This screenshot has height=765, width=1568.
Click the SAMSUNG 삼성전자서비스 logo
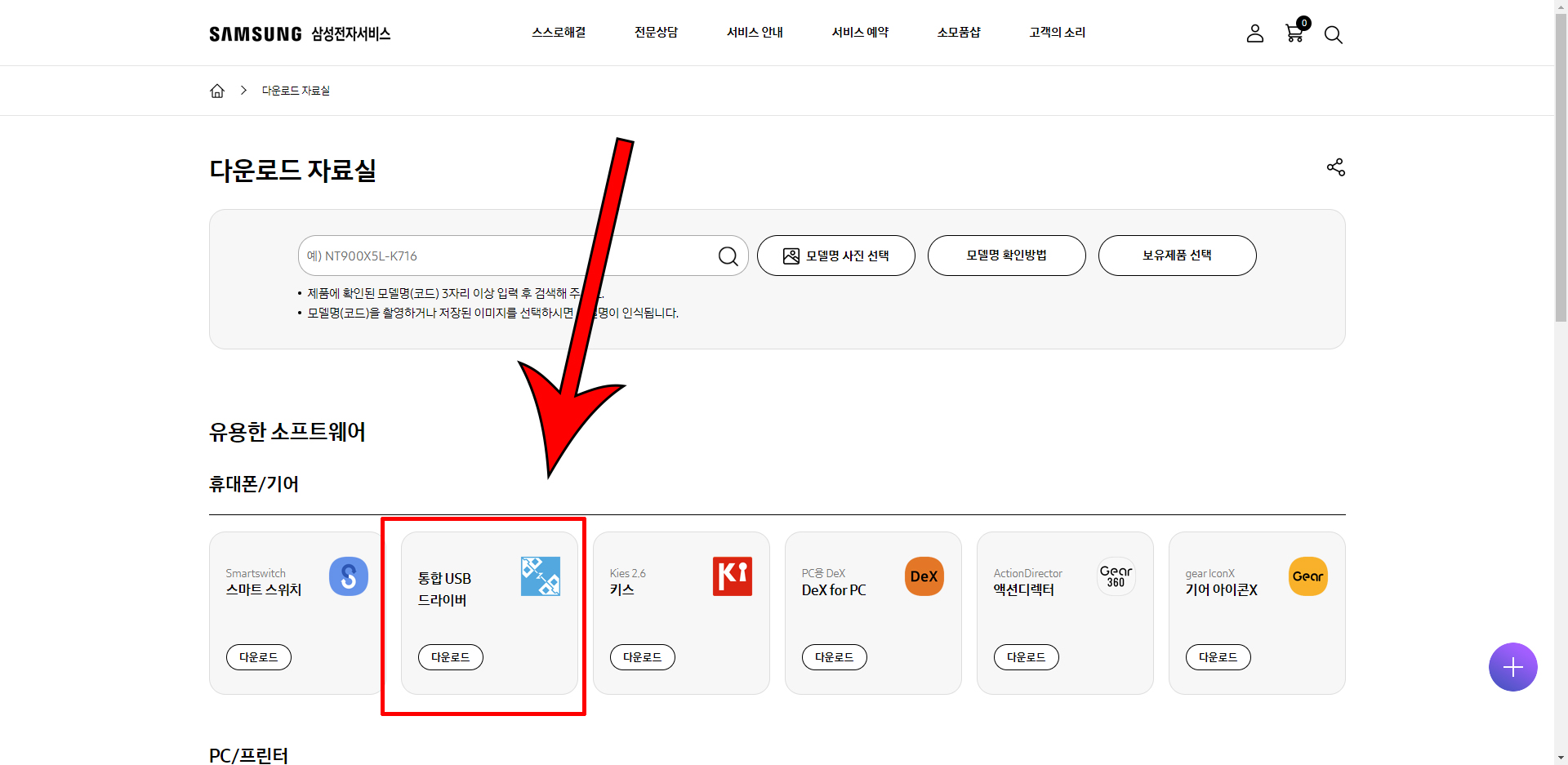pyautogui.click(x=300, y=33)
